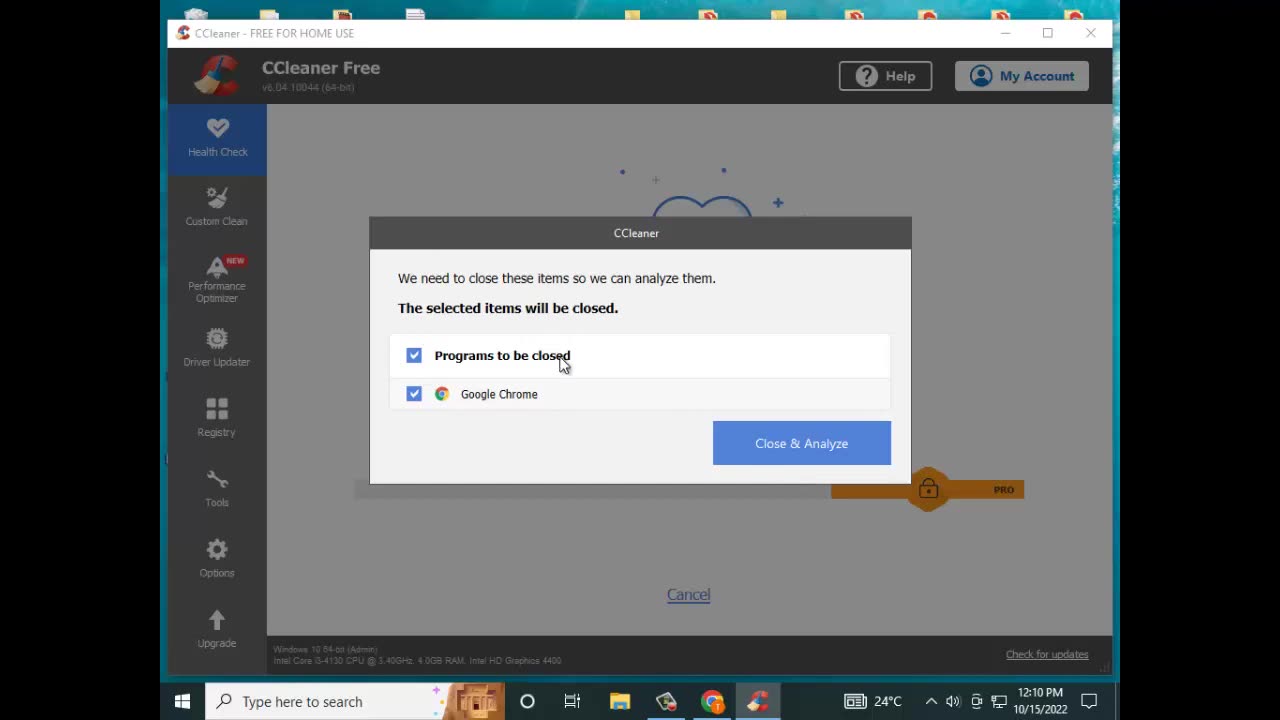Open the Windows Start menu
The height and width of the screenshot is (720, 1280).
coord(182,701)
